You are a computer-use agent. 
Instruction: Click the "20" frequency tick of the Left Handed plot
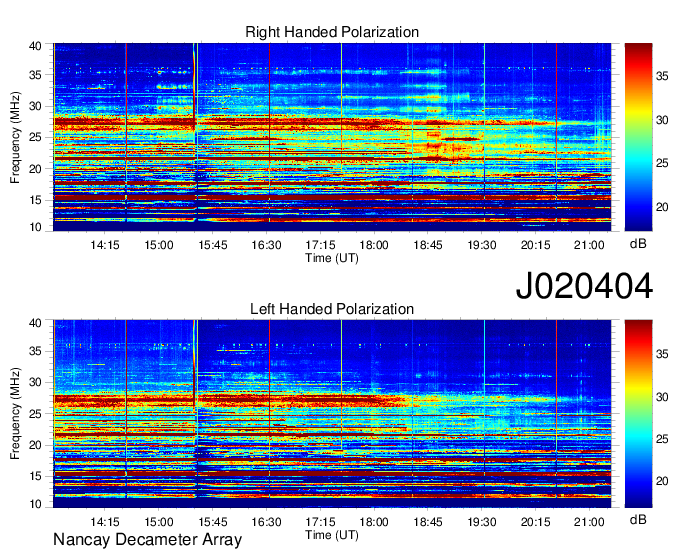click(x=36, y=445)
